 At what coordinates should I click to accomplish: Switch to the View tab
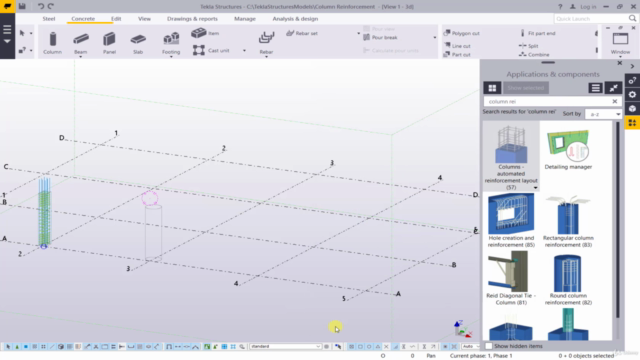(x=144, y=19)
